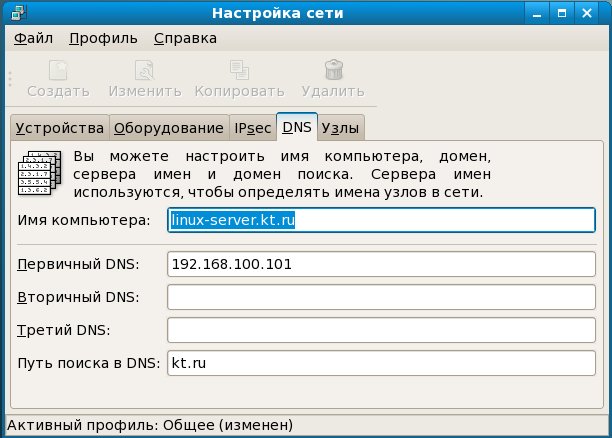
Task: Click the Путь поиска в DNS label
Action: (89, 363)
